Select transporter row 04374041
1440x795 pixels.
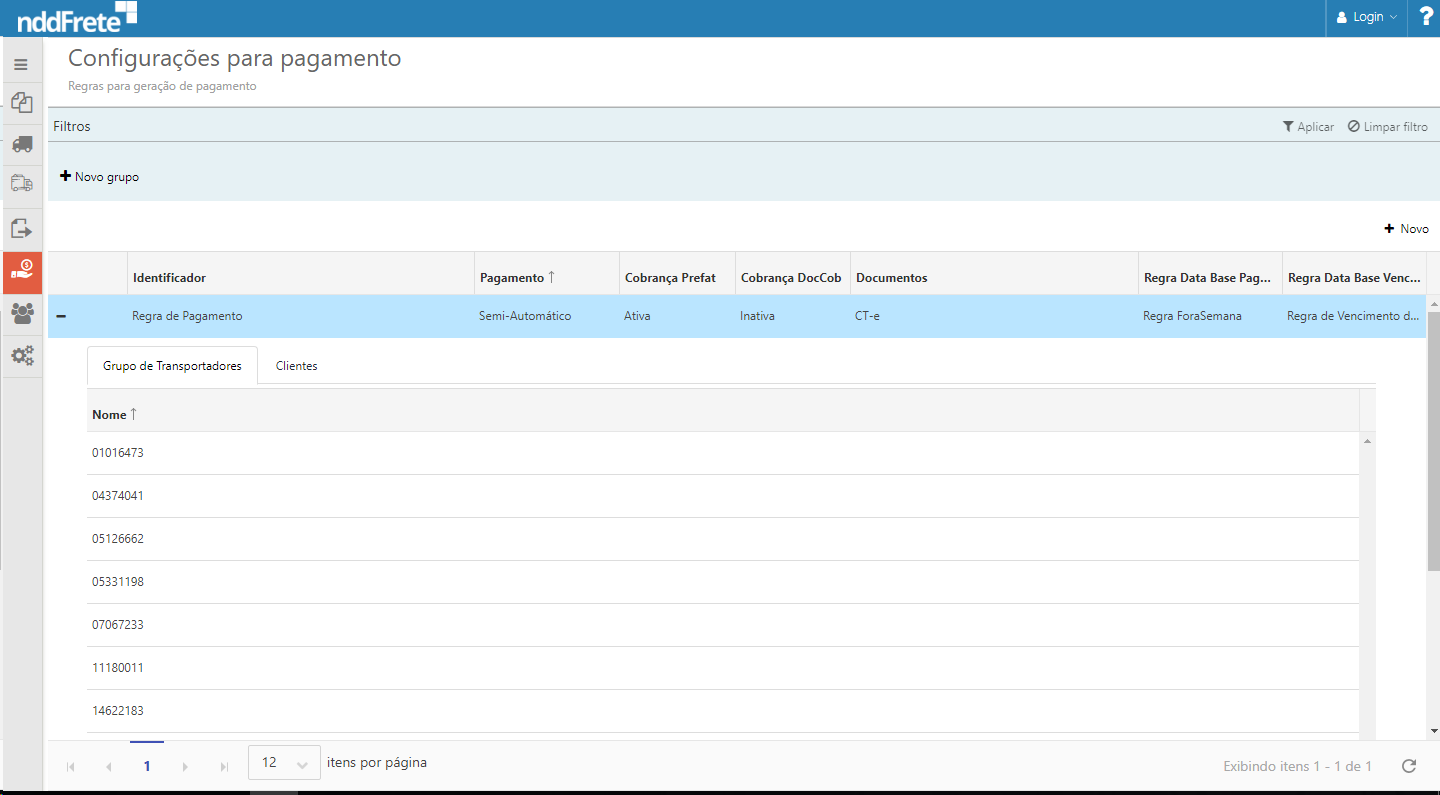(723, 496)
